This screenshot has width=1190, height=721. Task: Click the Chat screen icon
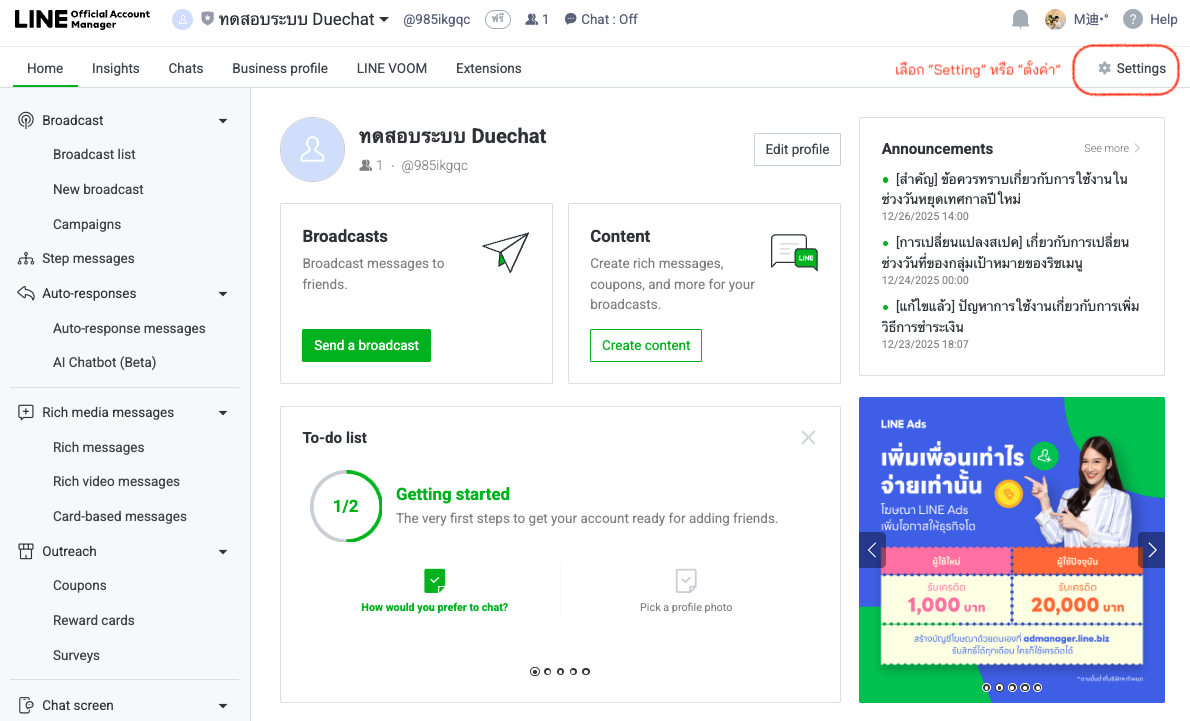(x=26, y=705)
